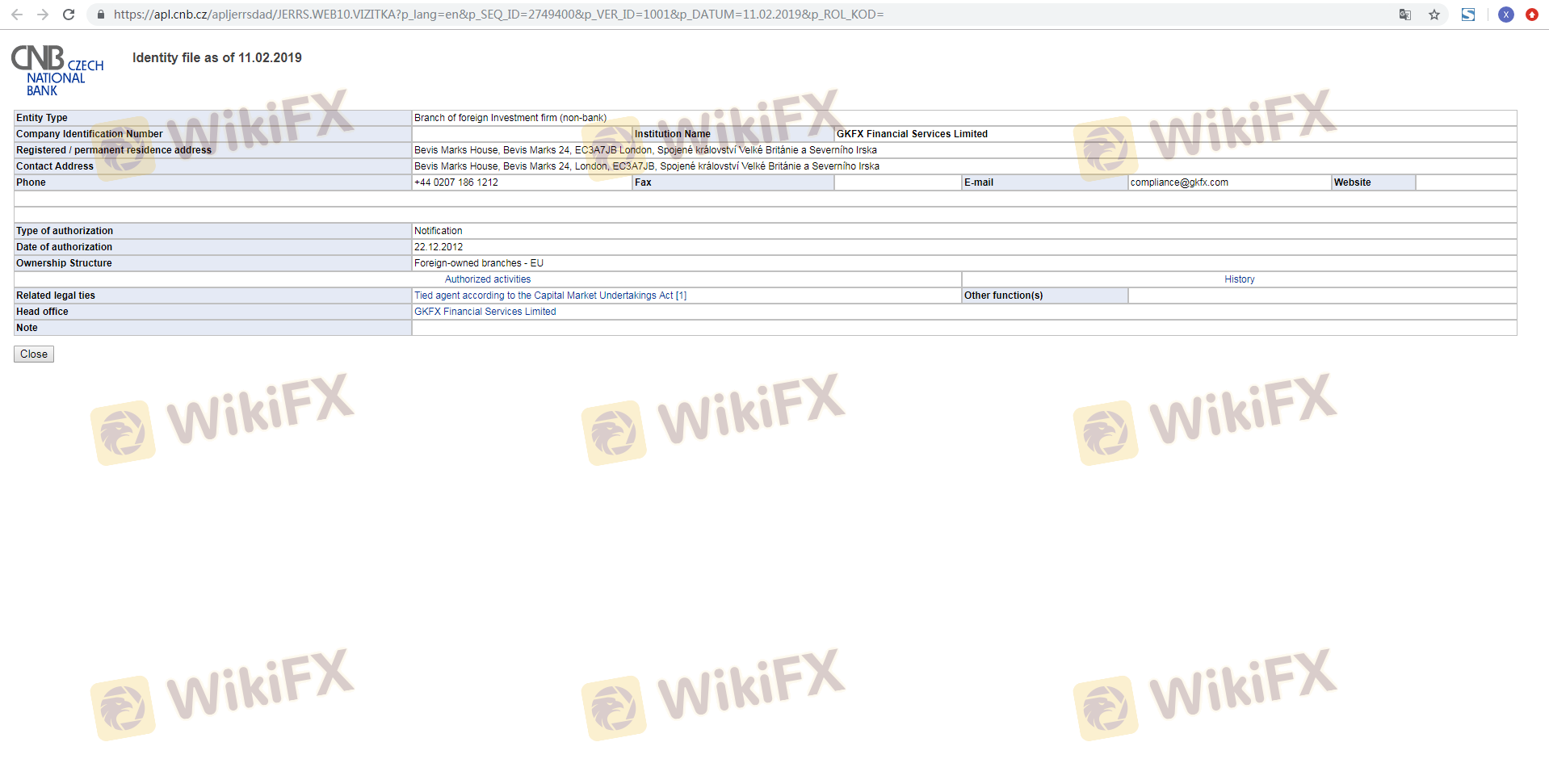Open the translate page icon
The image size is (1549, 784).
tap(1405, 15)
